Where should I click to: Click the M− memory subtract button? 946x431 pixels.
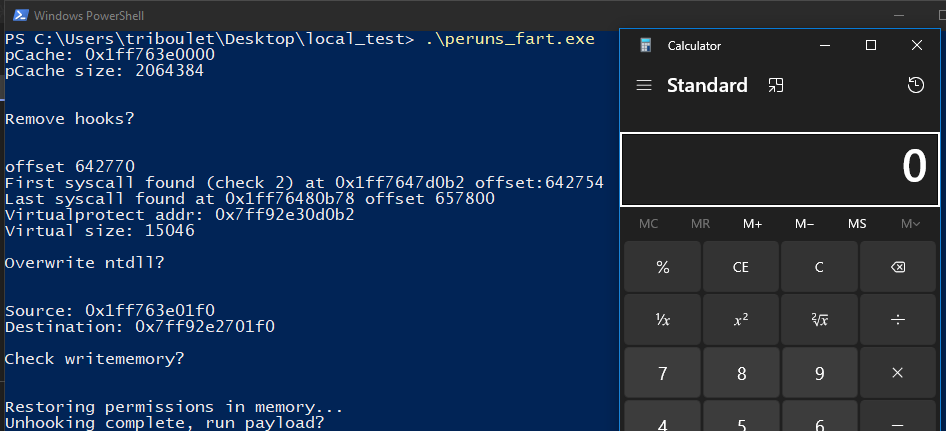(805, 224)
